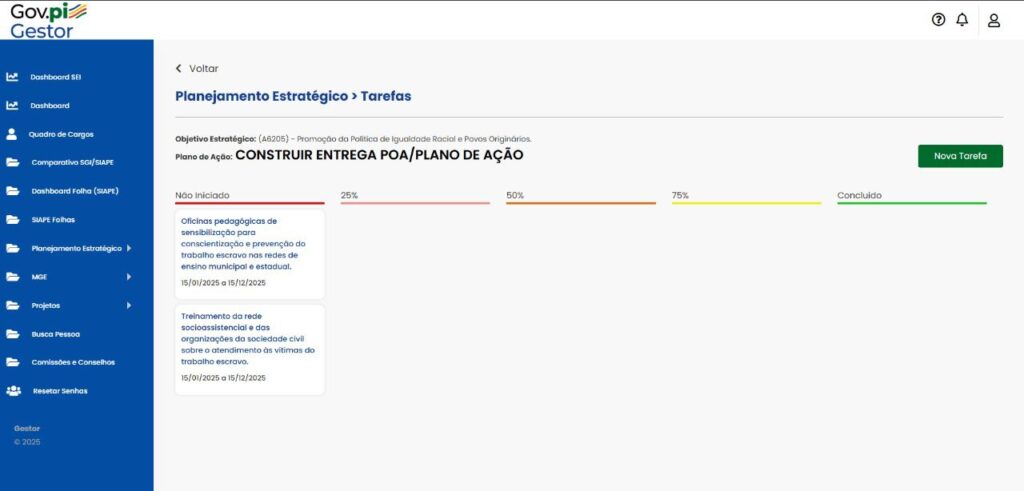Go to Quadro de Cargos

point(61,134)
